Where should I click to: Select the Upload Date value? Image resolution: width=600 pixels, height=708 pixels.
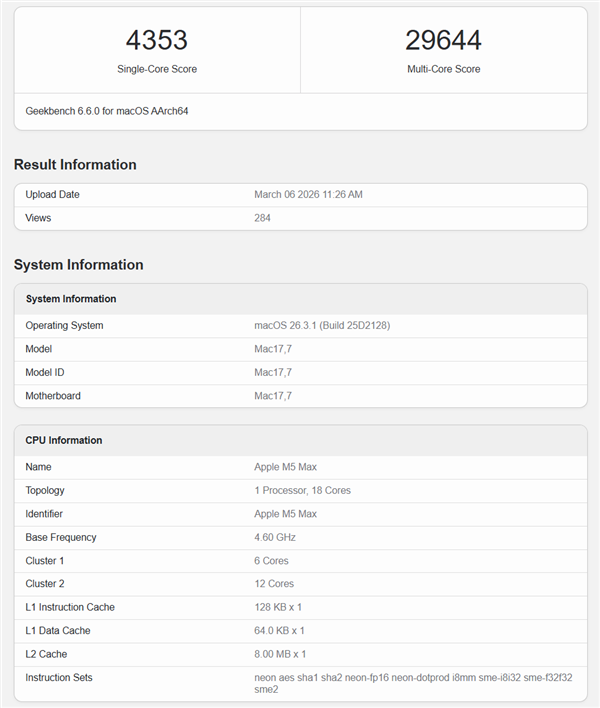coord(308,194)
